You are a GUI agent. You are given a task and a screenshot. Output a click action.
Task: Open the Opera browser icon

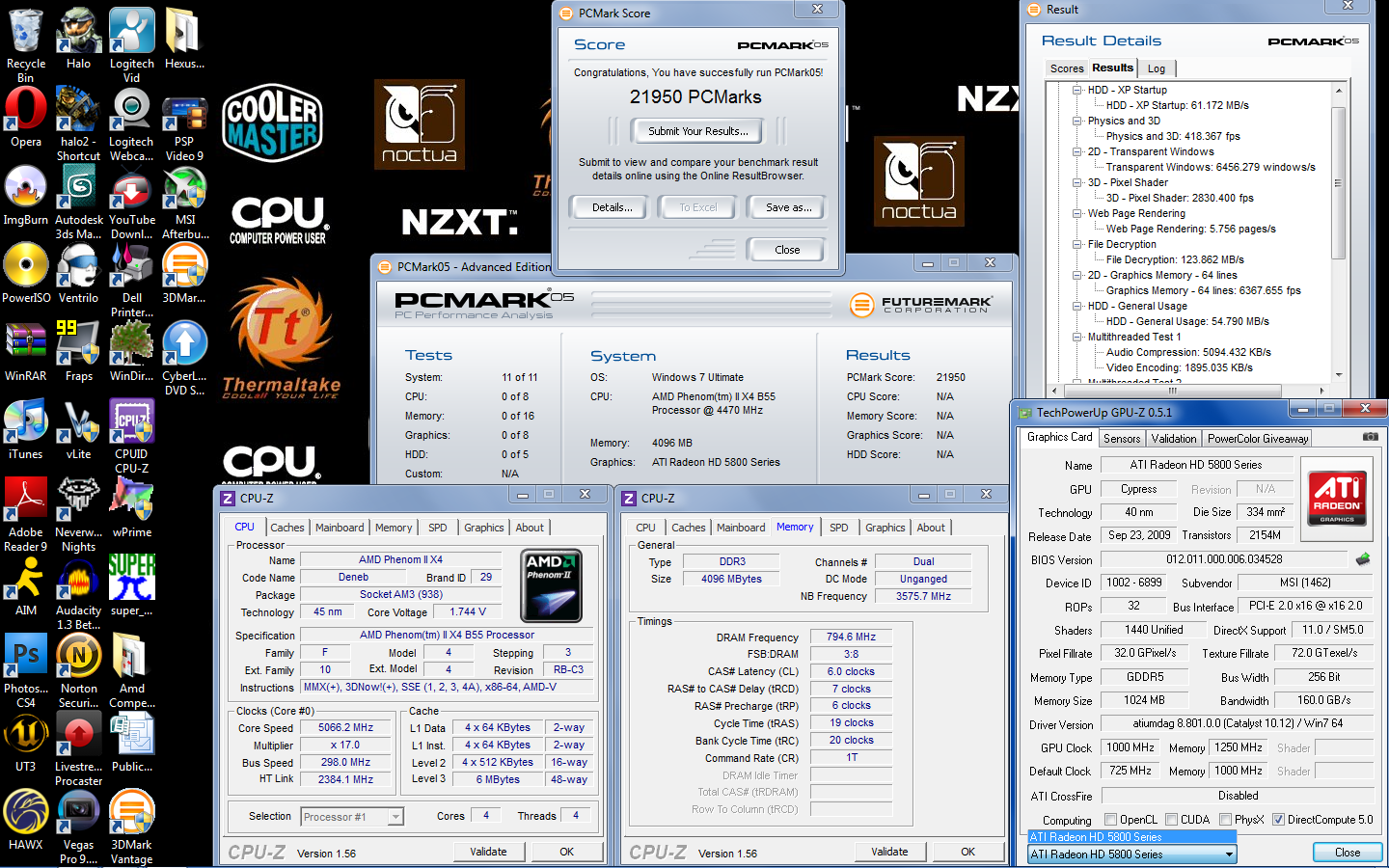click(x=26, y=117)
